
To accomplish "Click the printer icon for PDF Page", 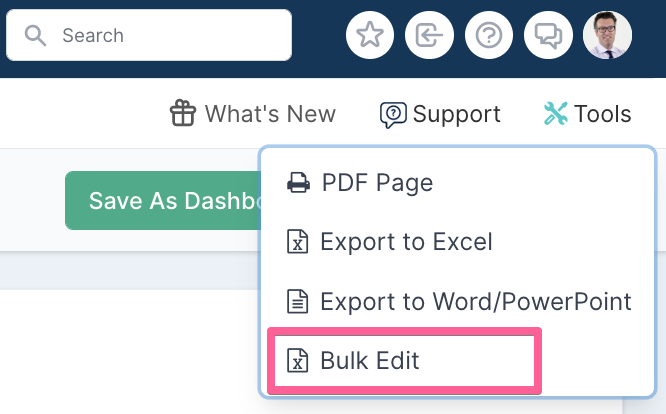I will pyautogui.click(x=298, y=183).
